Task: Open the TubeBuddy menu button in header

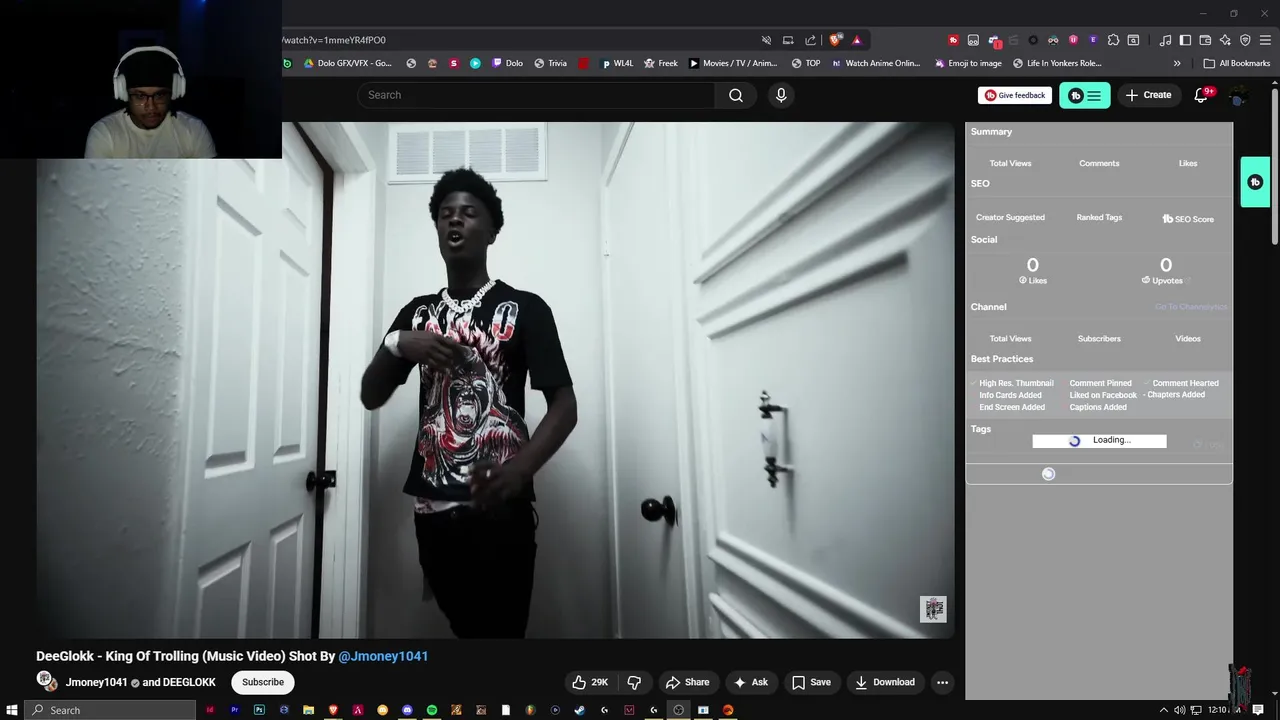Action: (1085, 95)
